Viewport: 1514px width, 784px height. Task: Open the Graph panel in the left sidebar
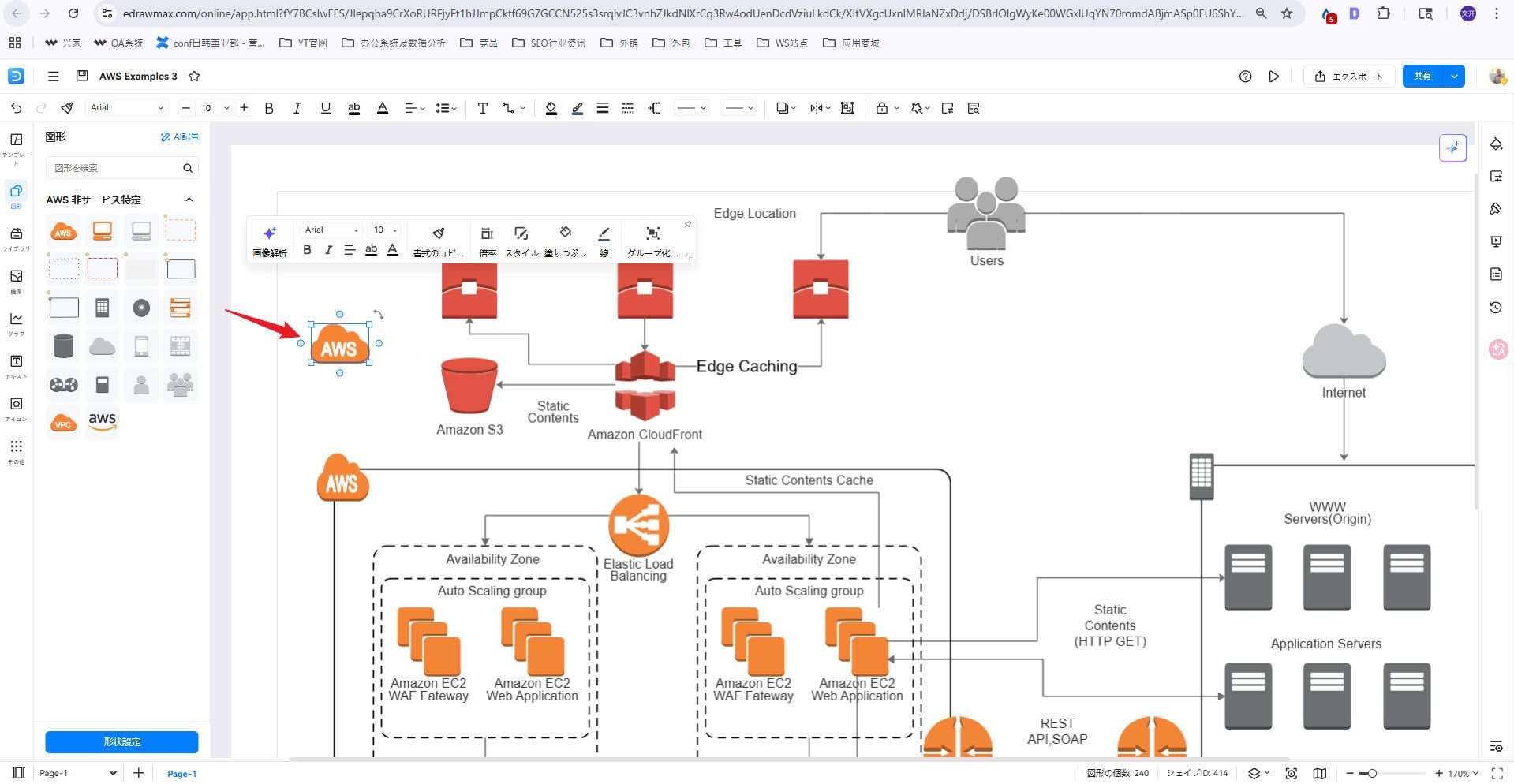coord(16,323)
